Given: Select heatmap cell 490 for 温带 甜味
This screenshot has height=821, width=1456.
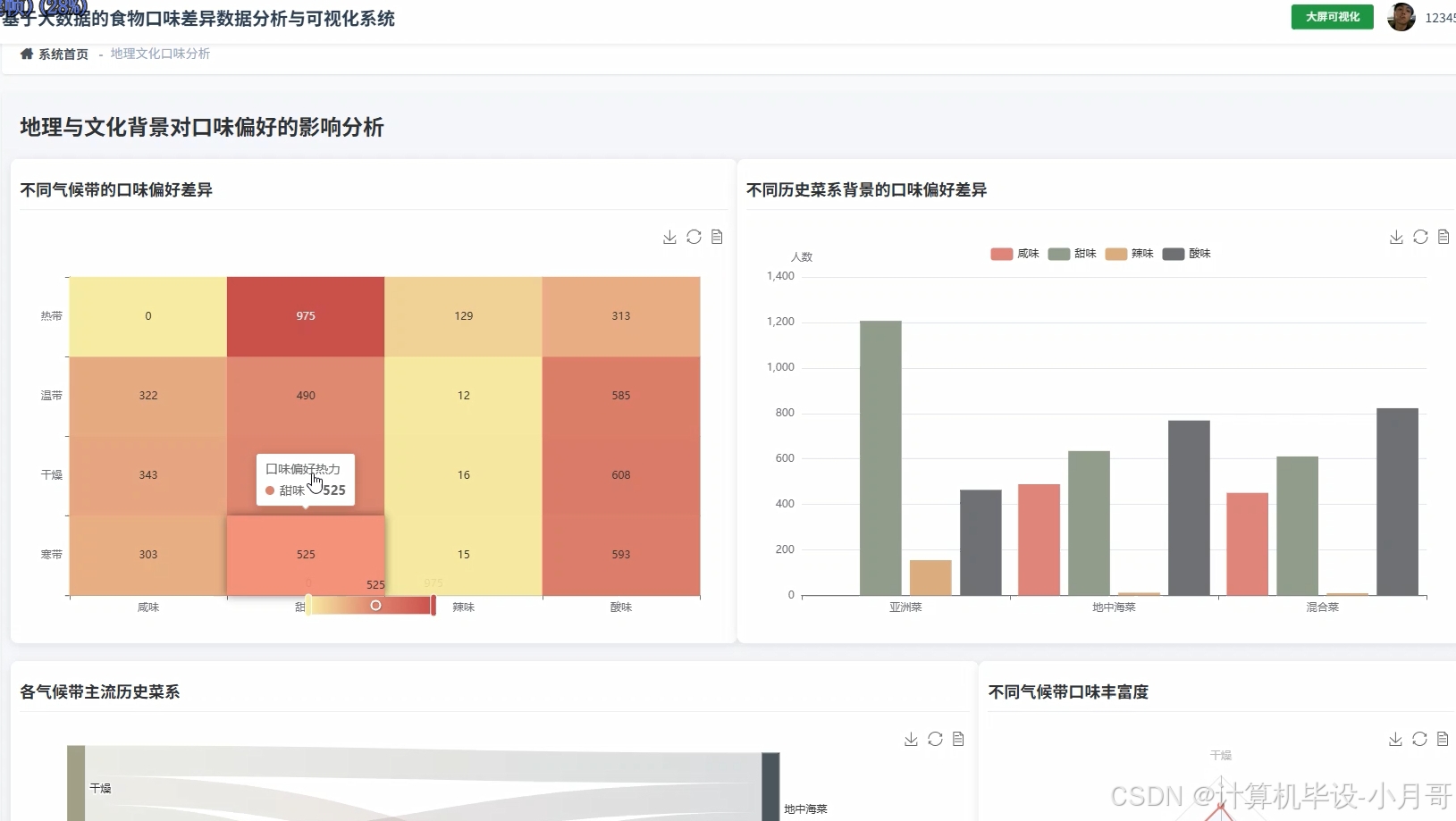Looking at the screenshot, I should coord(306,396).
